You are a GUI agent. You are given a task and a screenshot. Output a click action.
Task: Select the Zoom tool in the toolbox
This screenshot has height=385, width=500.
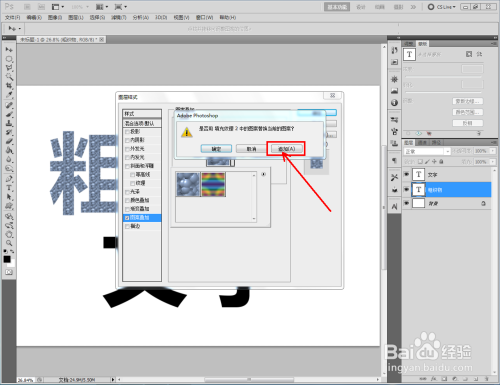pyautogui.click(x=9, y=243)
